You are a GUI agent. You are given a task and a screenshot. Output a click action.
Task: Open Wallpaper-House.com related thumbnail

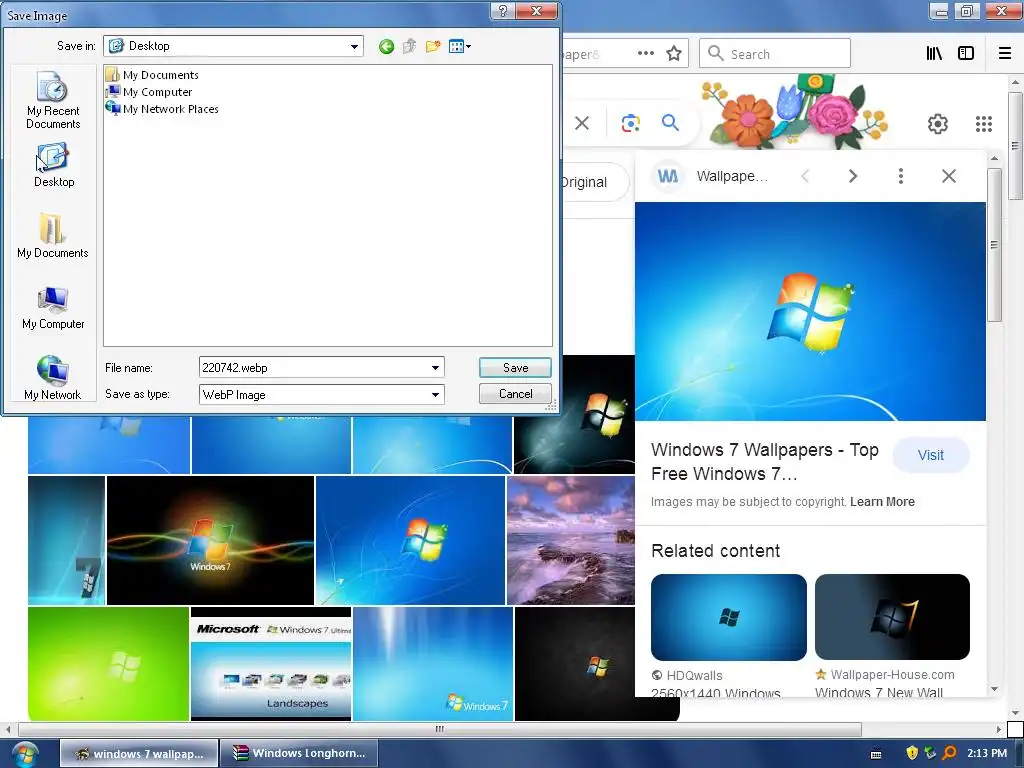coord(892,617)
